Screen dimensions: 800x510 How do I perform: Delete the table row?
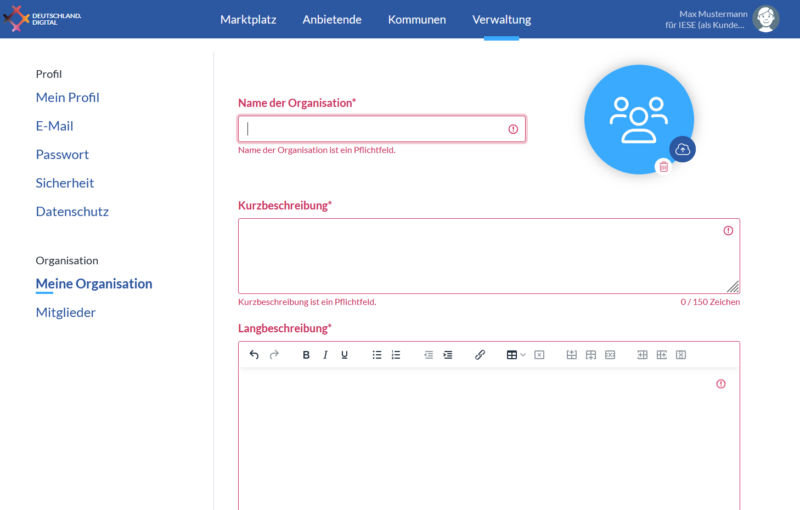[610, 355]
